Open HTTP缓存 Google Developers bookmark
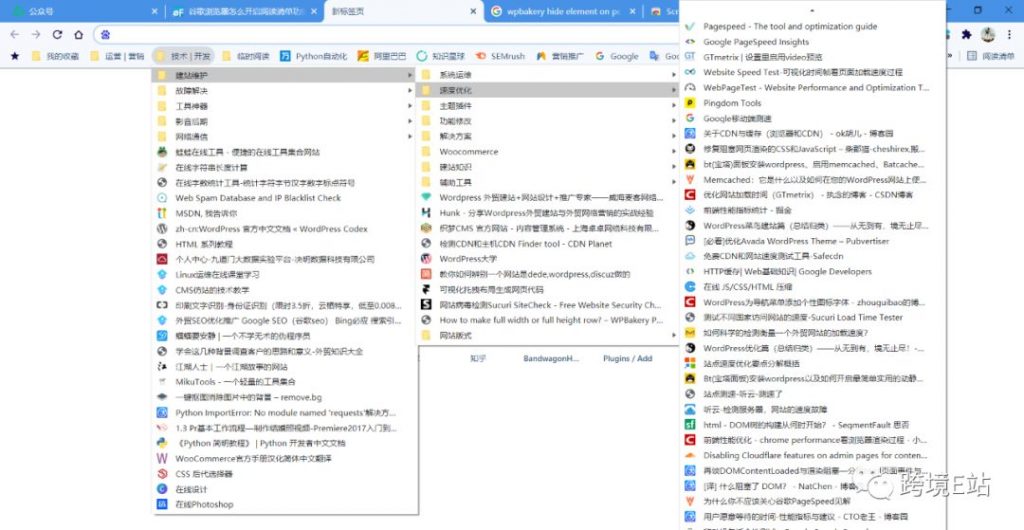 click(x=813, y=272)
